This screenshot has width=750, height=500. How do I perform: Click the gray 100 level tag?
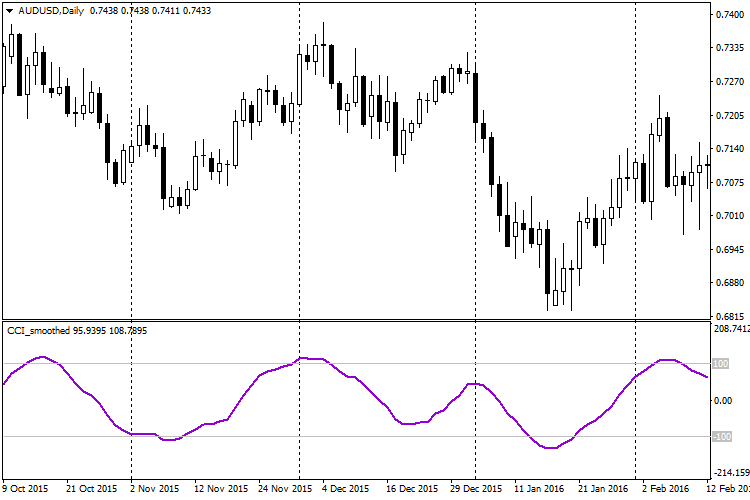click(x=720, y=364)
